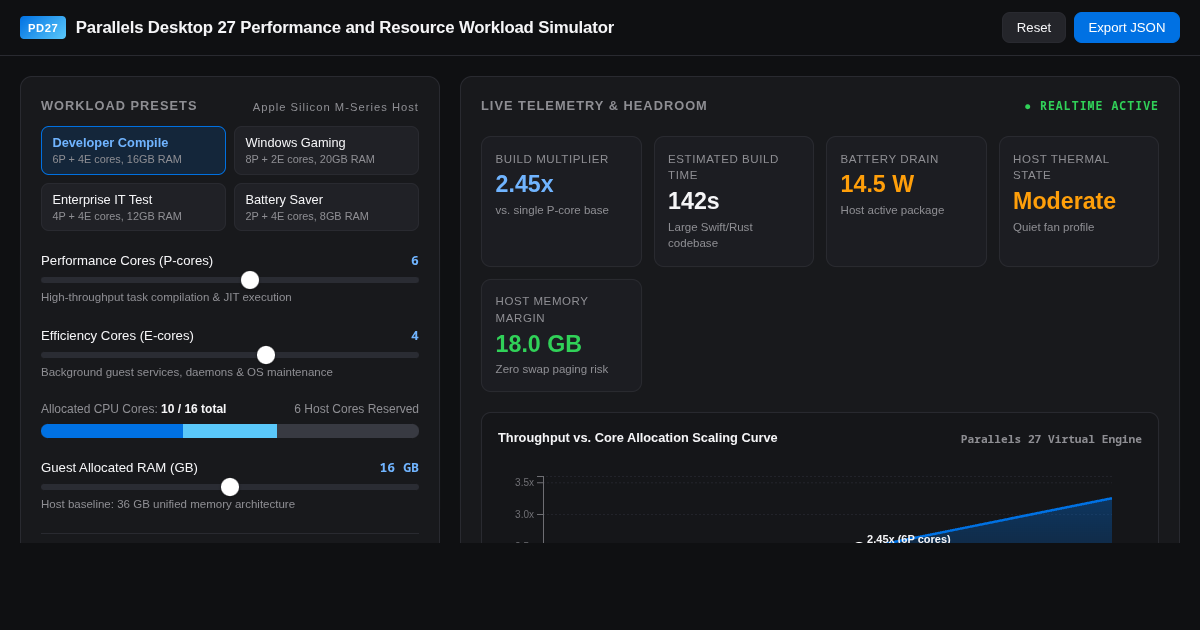Click the PD27 logo badge

tap(43, 28)
